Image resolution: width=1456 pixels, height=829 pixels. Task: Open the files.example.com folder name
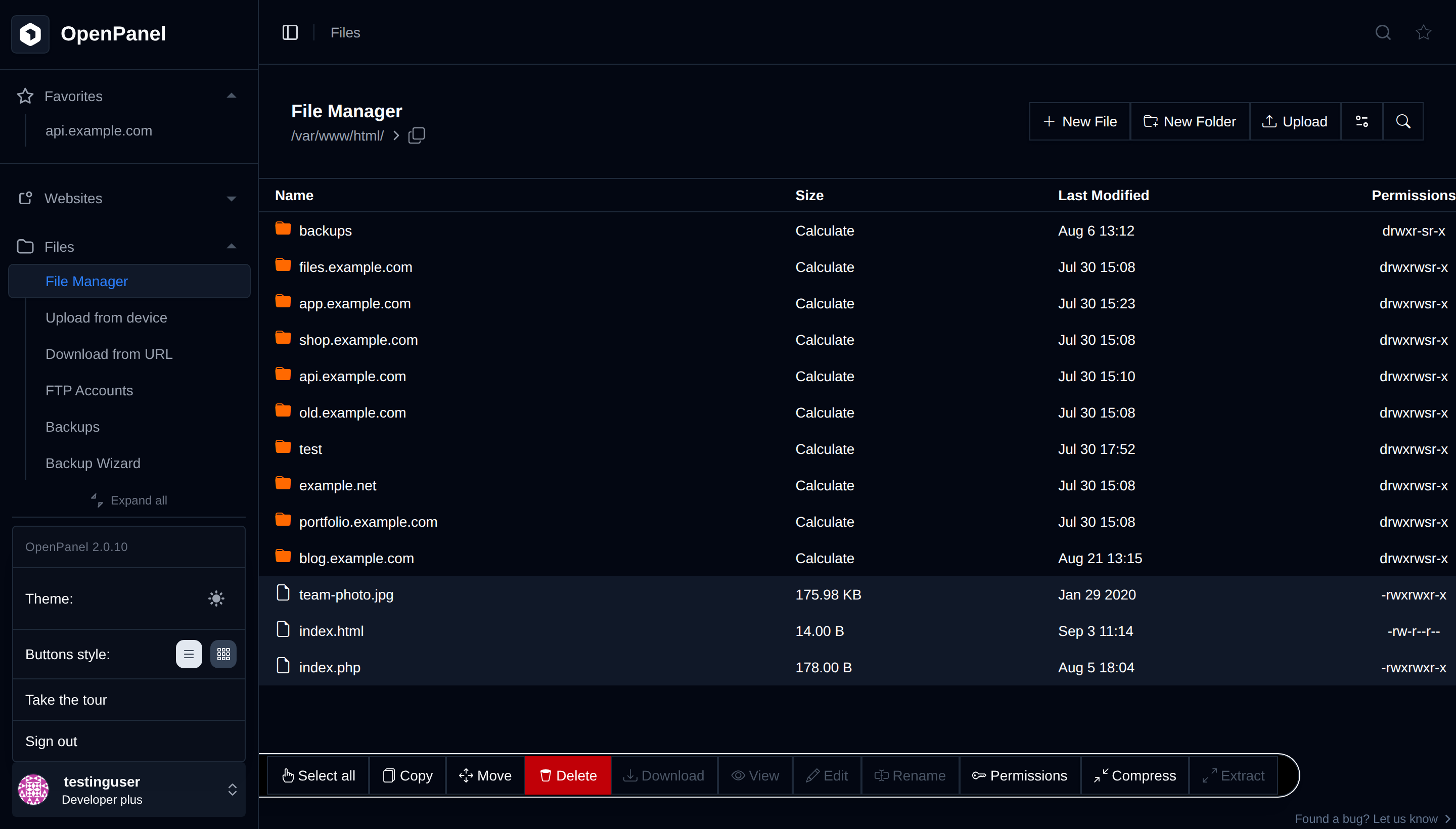(355, 267)
